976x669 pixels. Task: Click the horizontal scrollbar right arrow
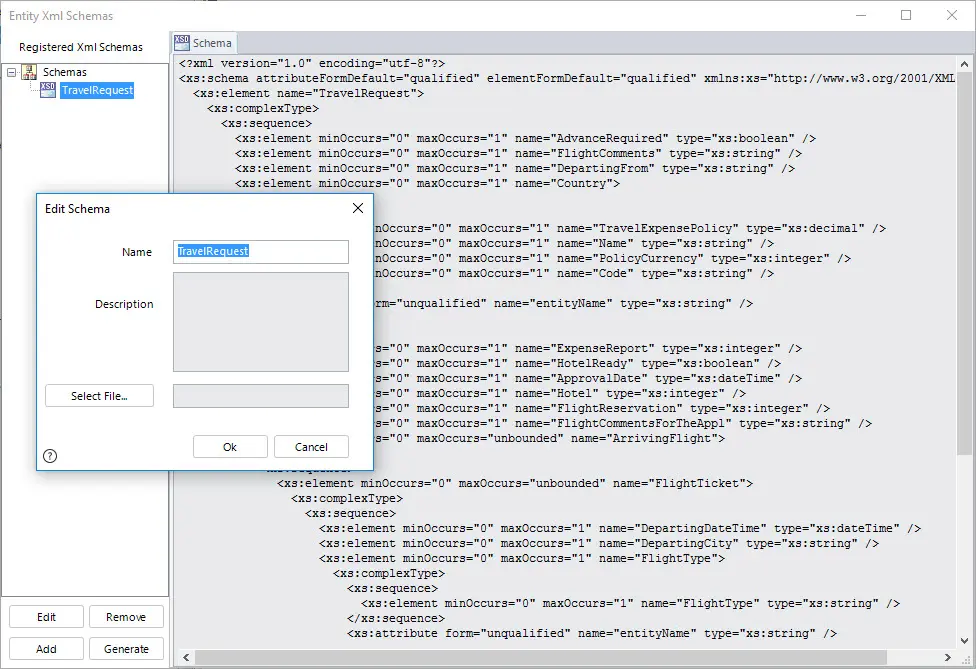(947, 657)
